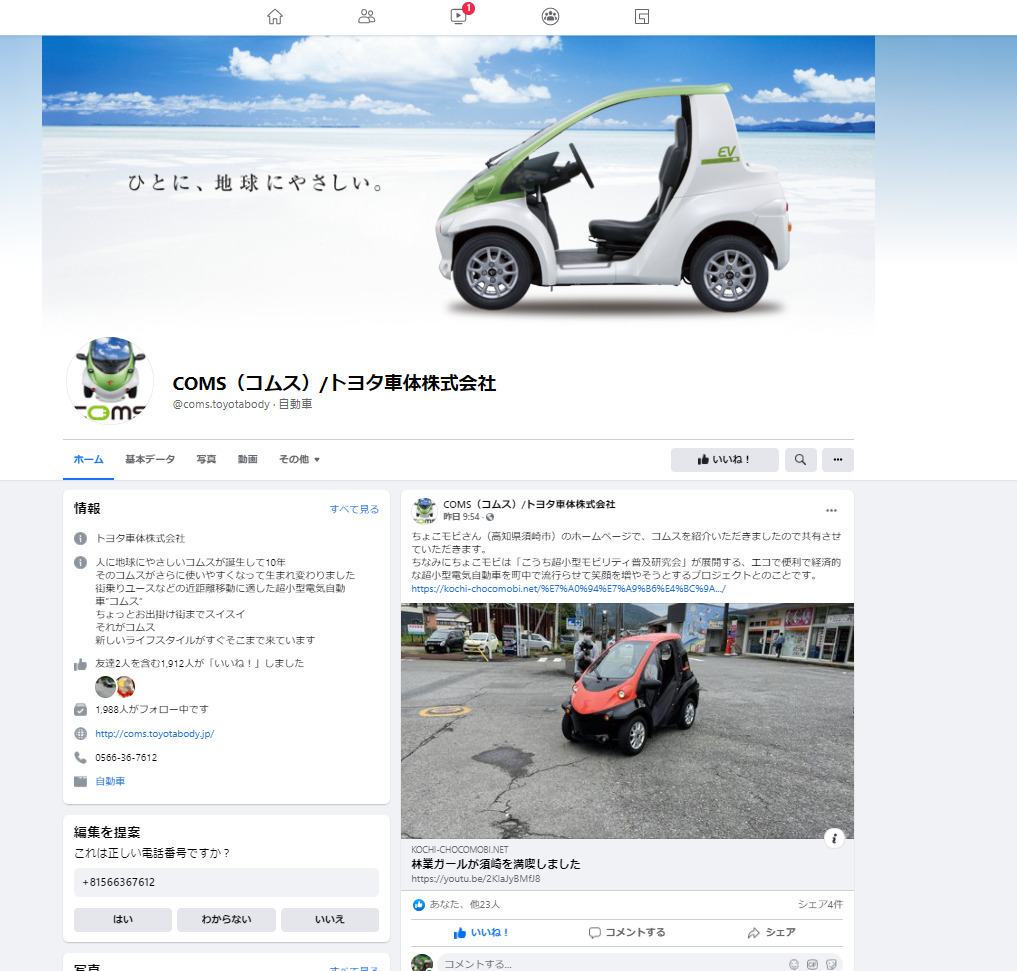1017x971 pixels.
Task: Toggle いいね！ on the COMS post
Action: [481, 933]
